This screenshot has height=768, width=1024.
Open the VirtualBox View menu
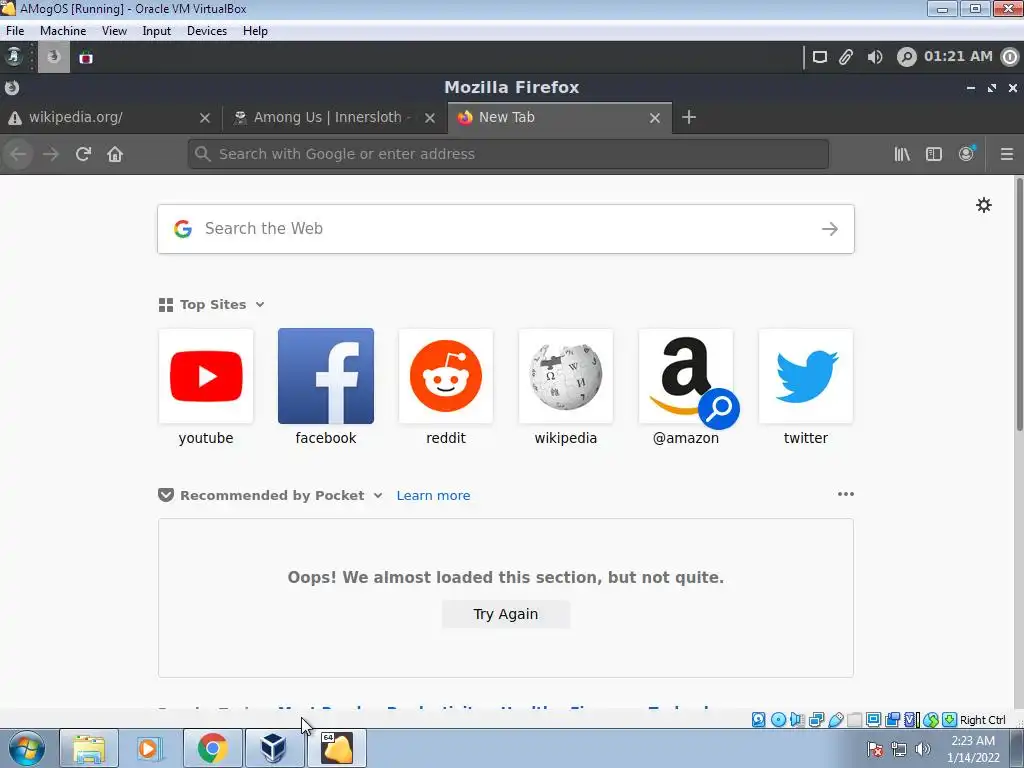coord(114,31)
